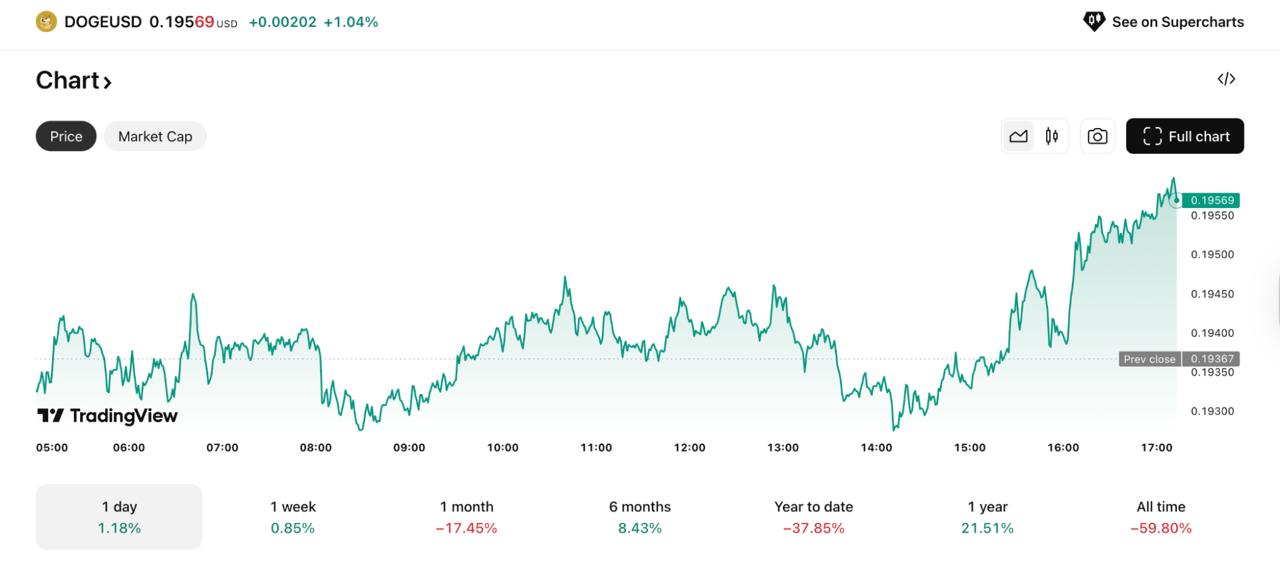
Task: Click the TradingView logo on chart
Action: 107,416
